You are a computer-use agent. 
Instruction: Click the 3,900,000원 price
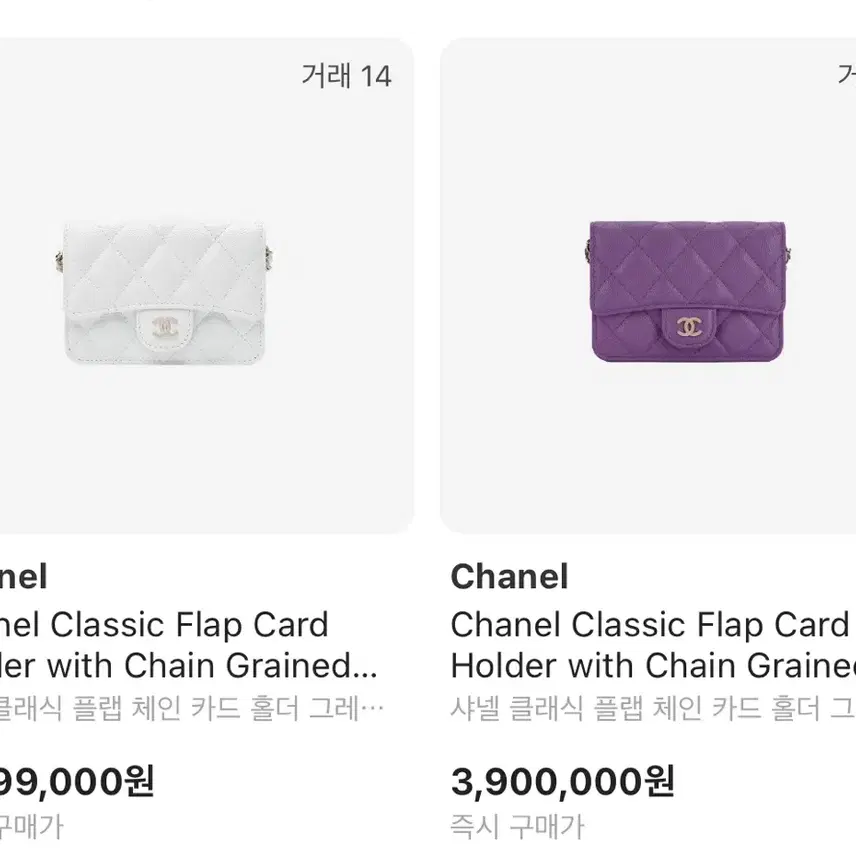[562, 782]
